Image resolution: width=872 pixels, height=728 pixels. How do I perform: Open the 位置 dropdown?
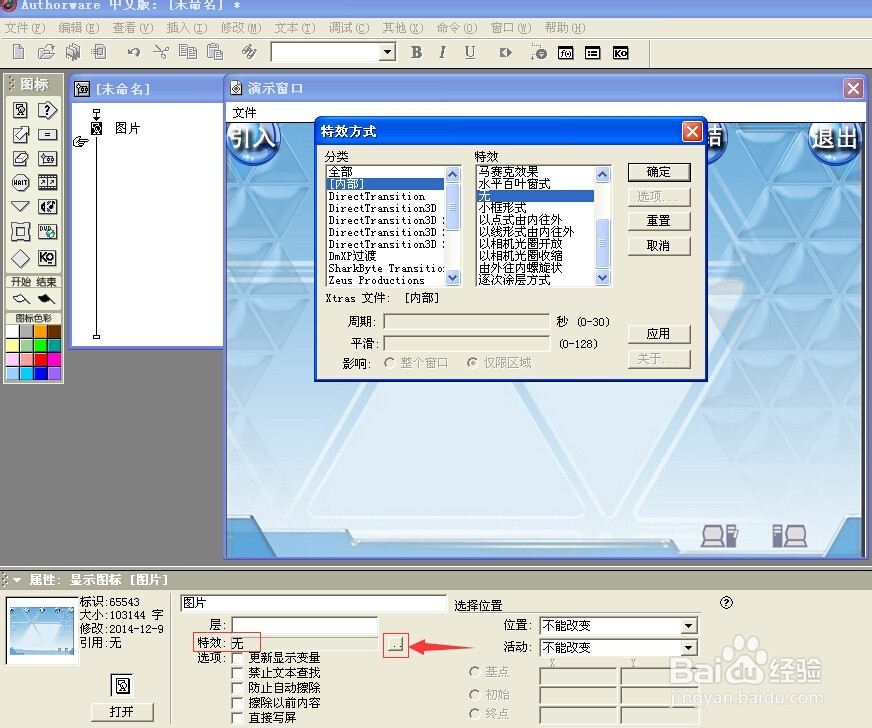[688, 626]
